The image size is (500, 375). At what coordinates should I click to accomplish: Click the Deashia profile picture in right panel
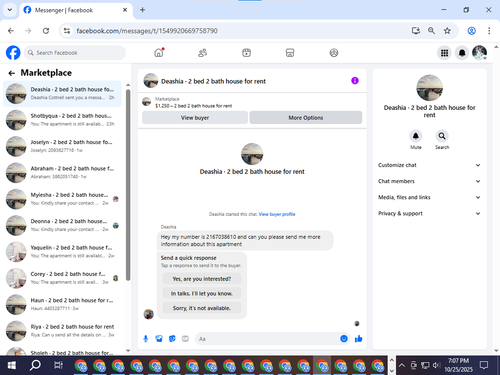(429, 88)
